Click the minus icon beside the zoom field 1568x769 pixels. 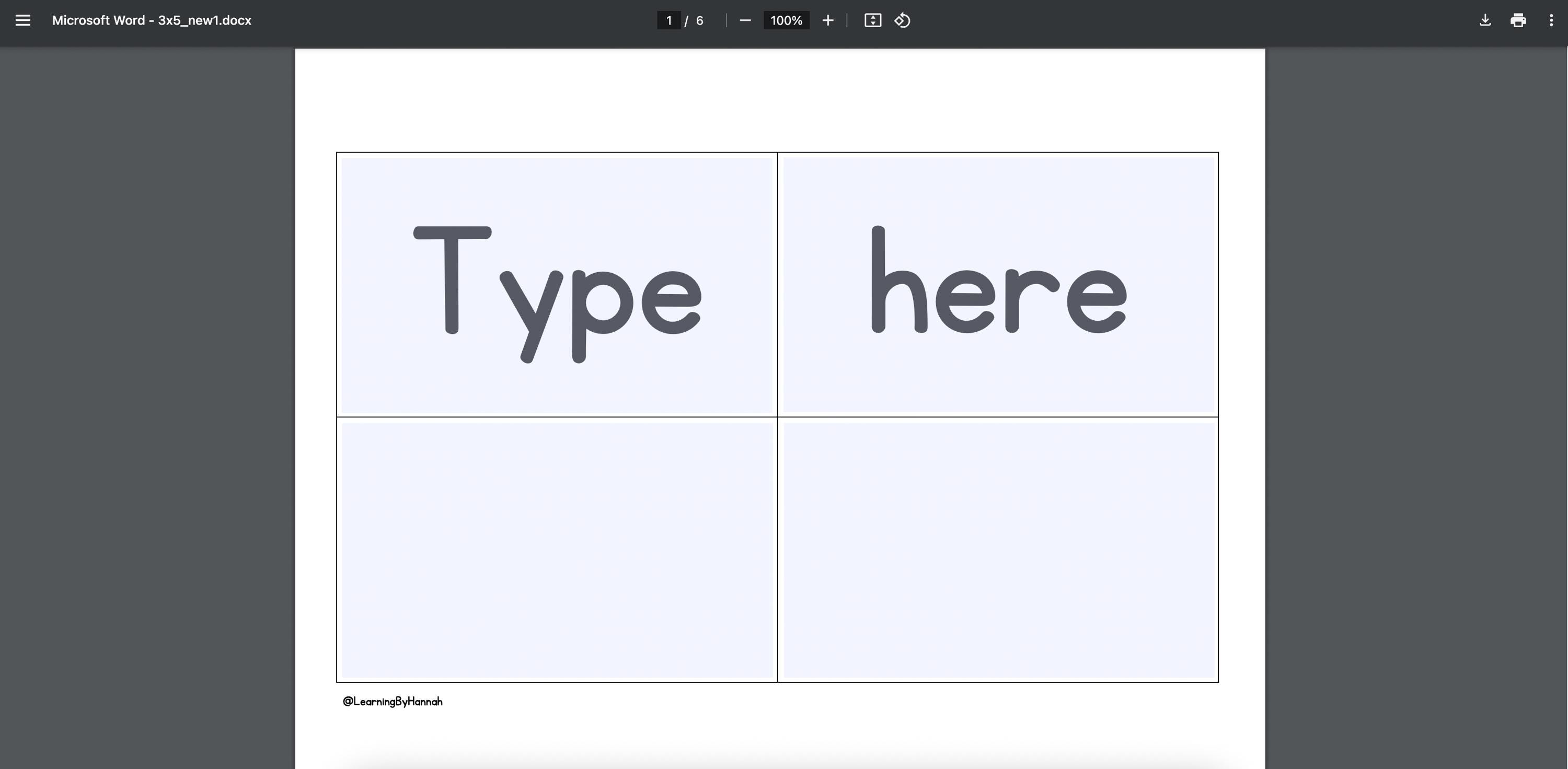[745, 20]
